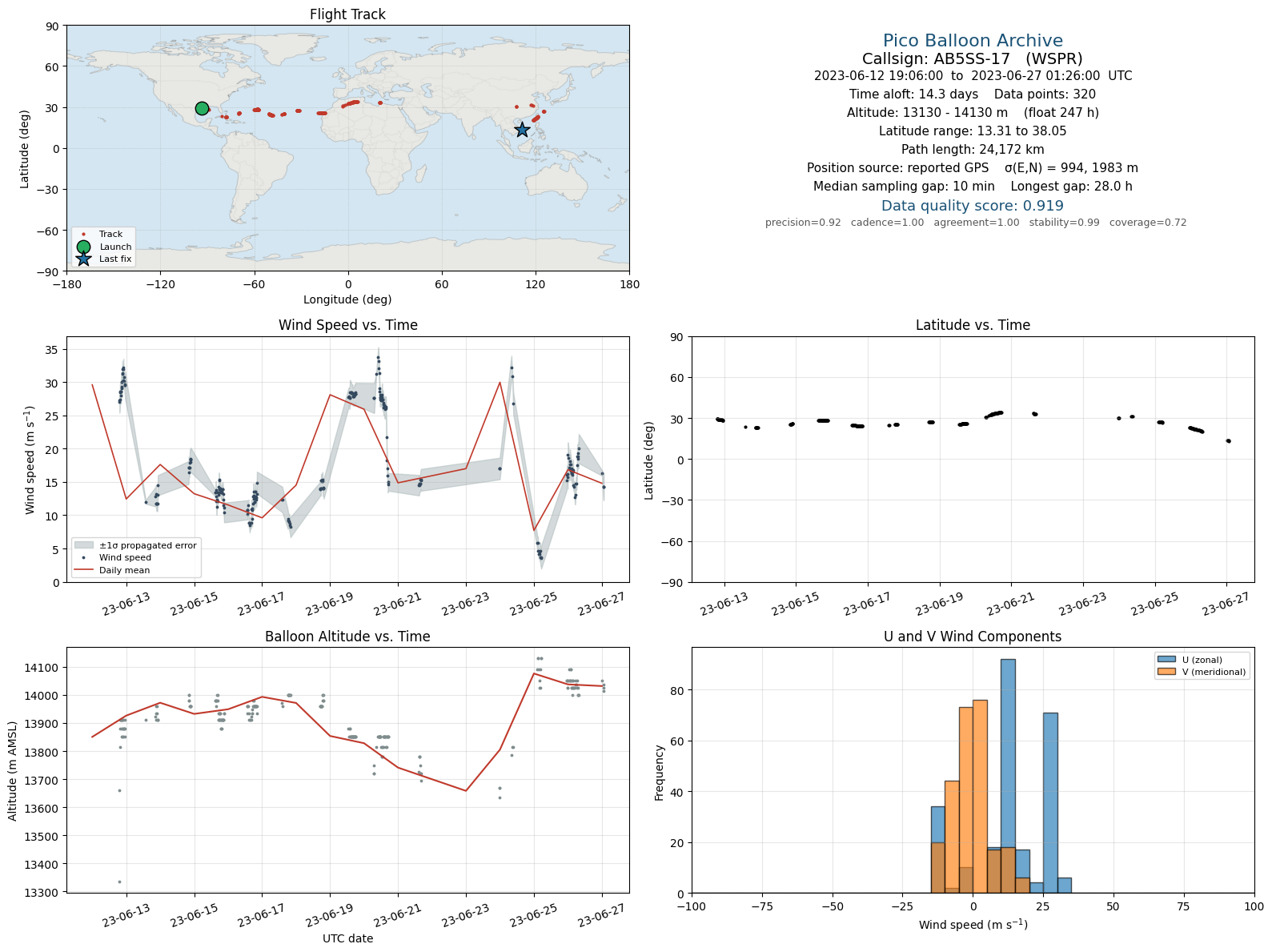The width and height of the screenshot is (1272, 952).
Task: Click the 'V (meridional)' legend label
Action: click(x=1214, y=673)
